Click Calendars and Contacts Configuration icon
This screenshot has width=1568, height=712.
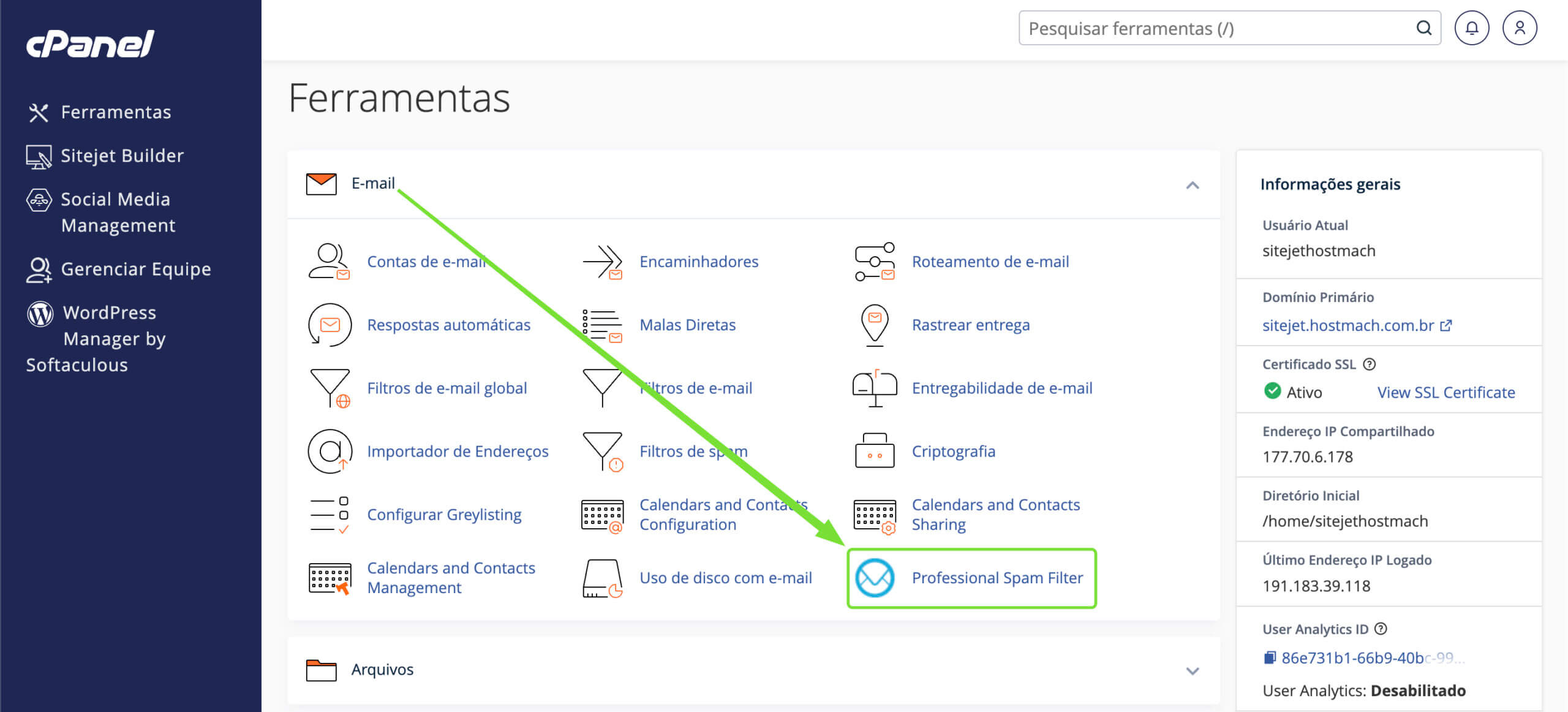pyautogui.click(x=603, y=517)
